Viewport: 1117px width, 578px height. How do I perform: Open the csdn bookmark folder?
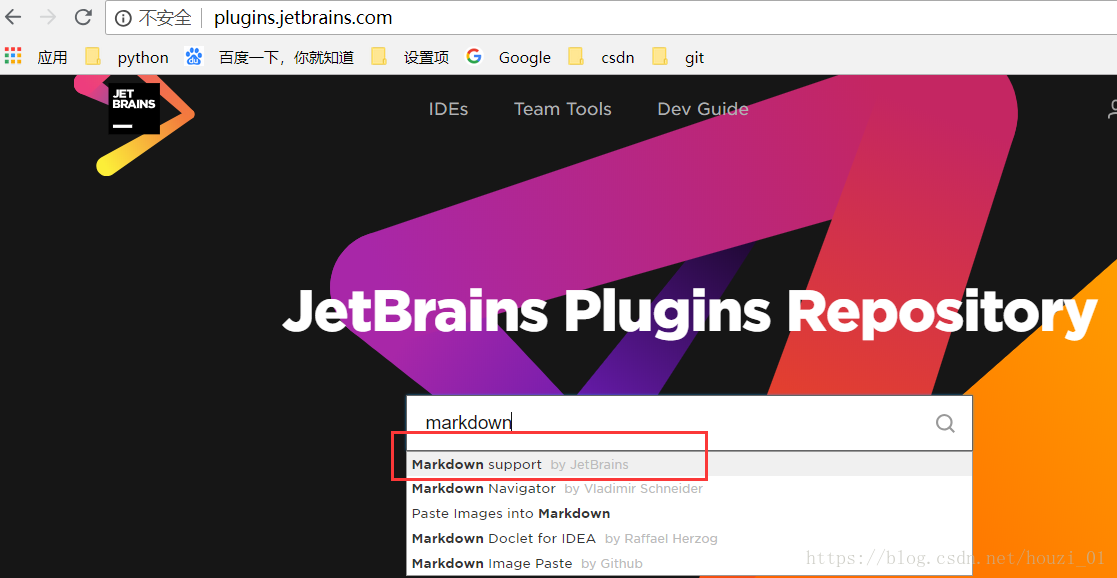(601, 57)
